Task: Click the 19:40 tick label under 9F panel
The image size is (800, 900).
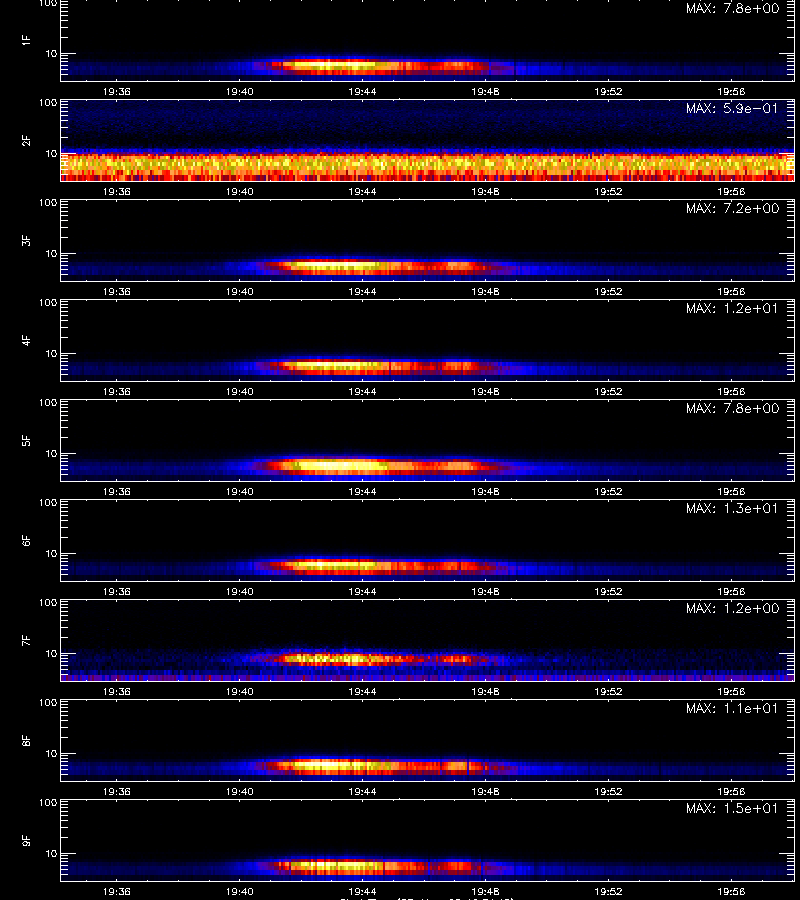Action: tap(239, 891)
